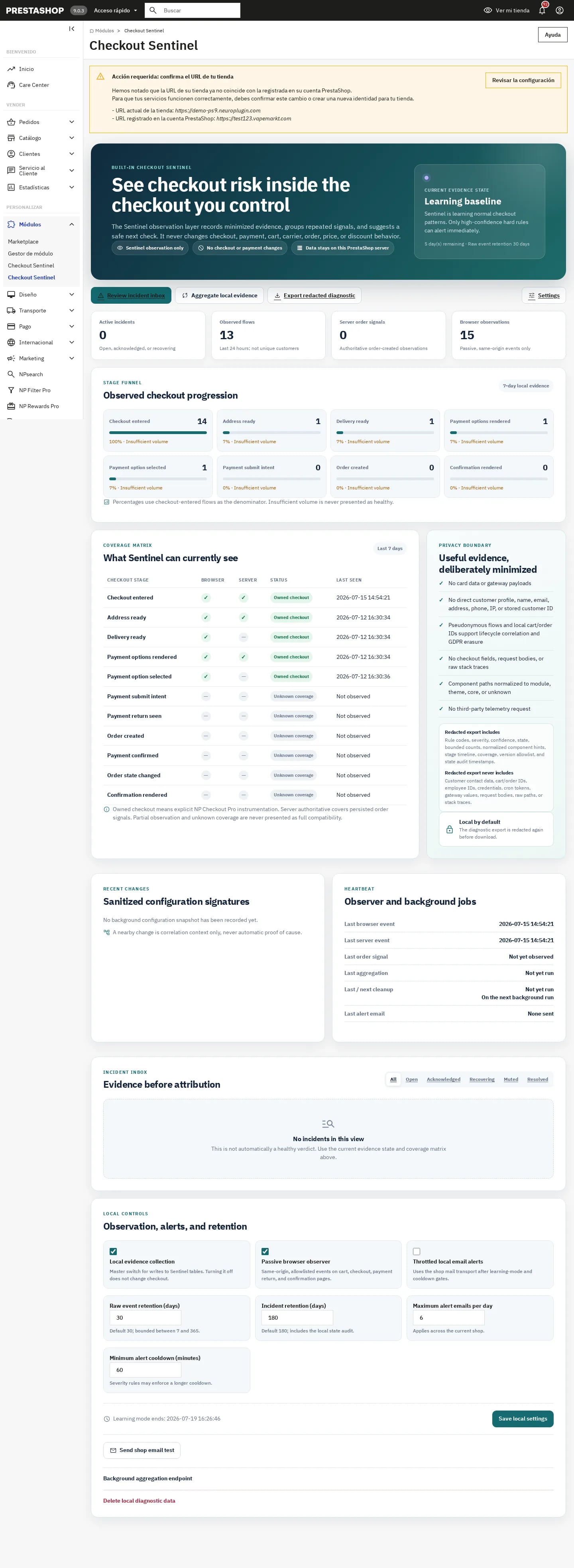Open Gestor de módulo menu item
The height and width of the screenshot is (1568, 574).
pyautogui.click(x=30, y=254)
